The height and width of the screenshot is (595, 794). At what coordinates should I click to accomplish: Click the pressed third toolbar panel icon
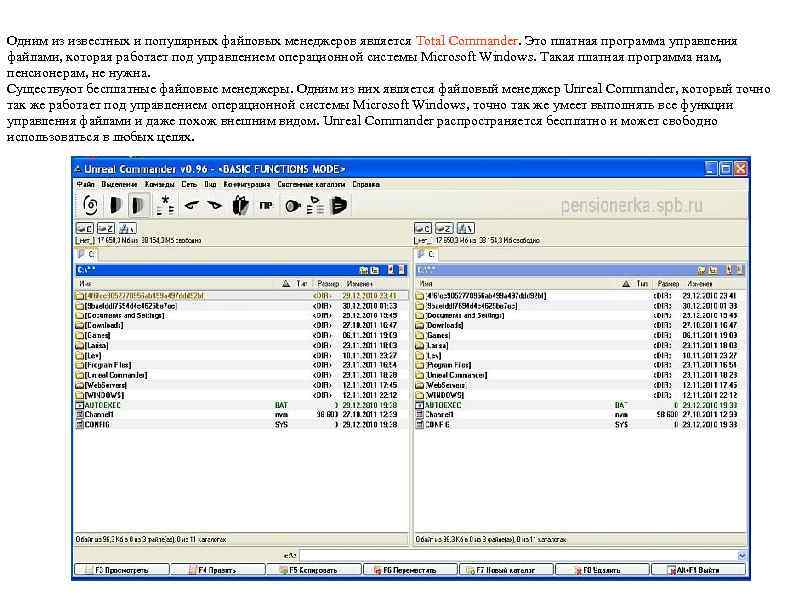pos(139,205)
